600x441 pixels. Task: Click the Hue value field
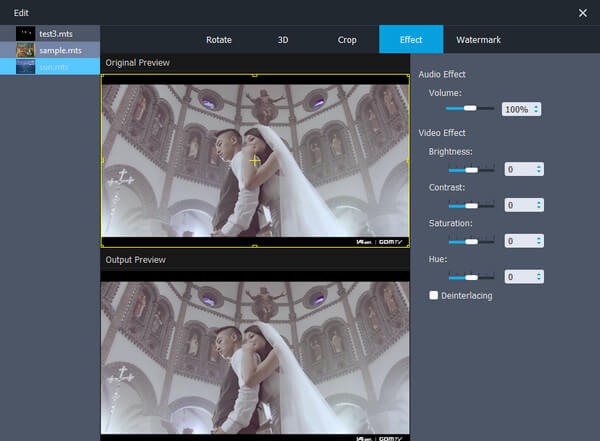(524, 277)
